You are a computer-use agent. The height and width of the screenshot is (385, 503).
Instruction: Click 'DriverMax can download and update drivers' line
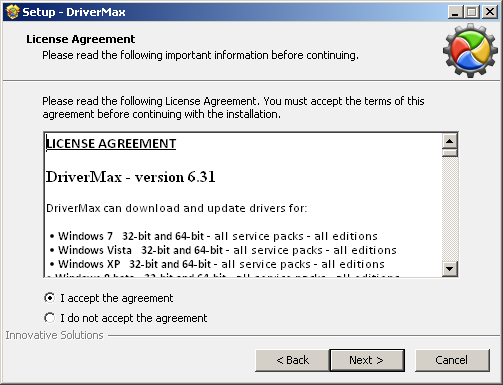[x=176, y=208]
